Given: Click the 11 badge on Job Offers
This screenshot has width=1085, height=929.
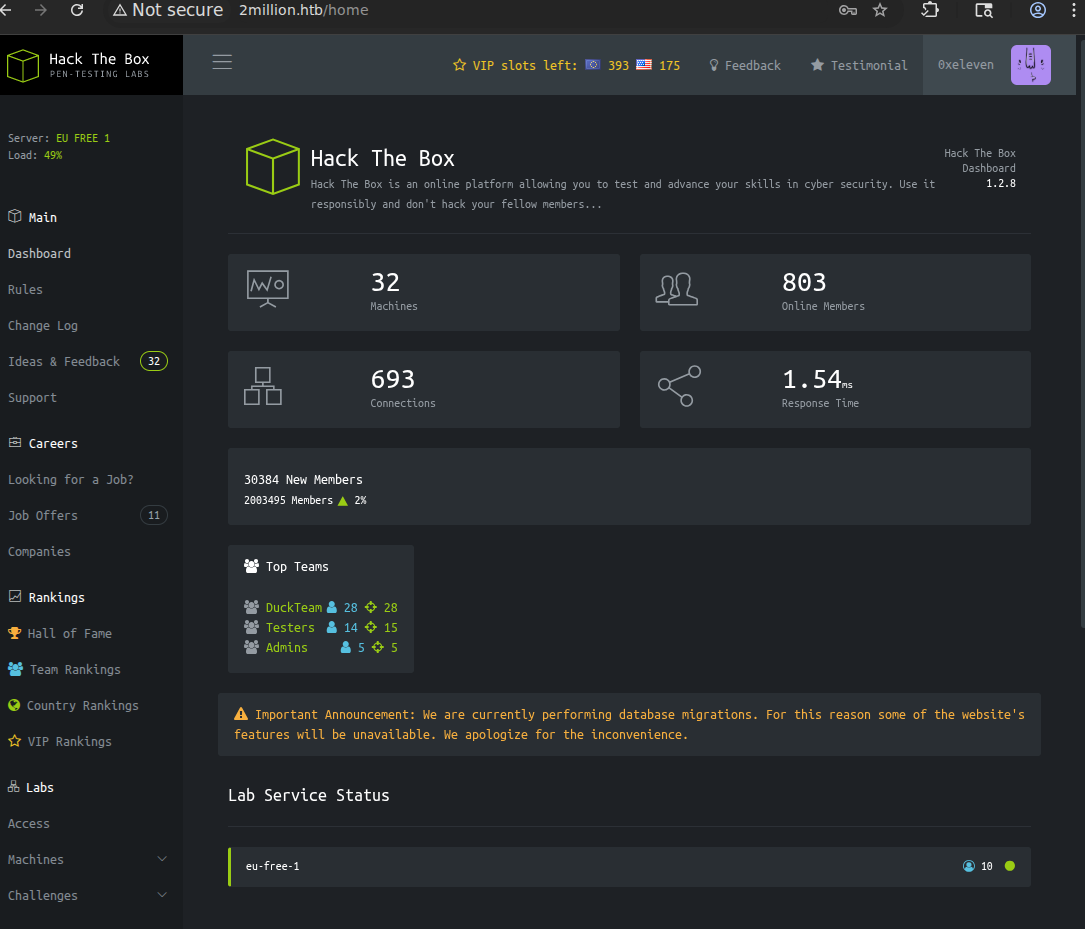Looking at the screenshot, I should [154, 515].
